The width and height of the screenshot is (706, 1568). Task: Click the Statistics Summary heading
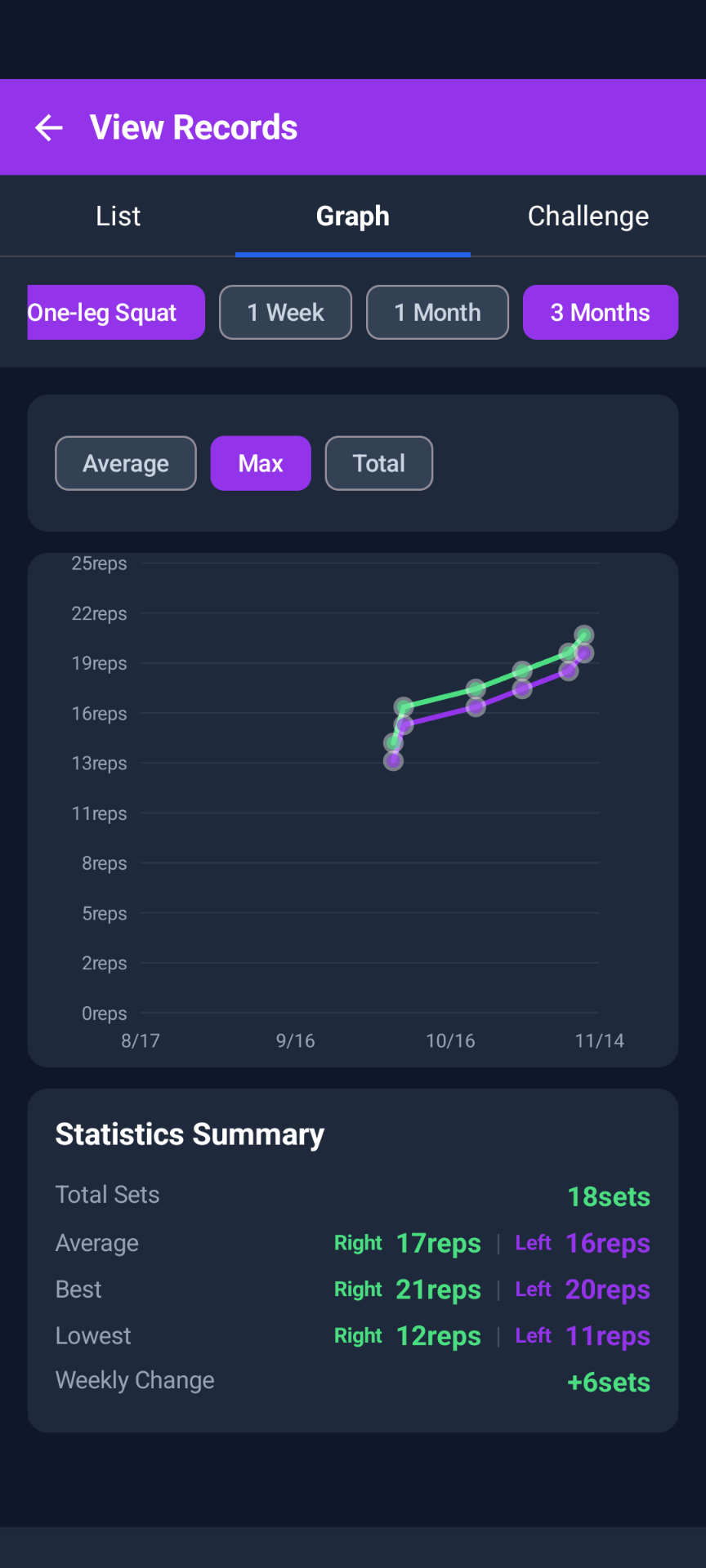click(190, 1134)
